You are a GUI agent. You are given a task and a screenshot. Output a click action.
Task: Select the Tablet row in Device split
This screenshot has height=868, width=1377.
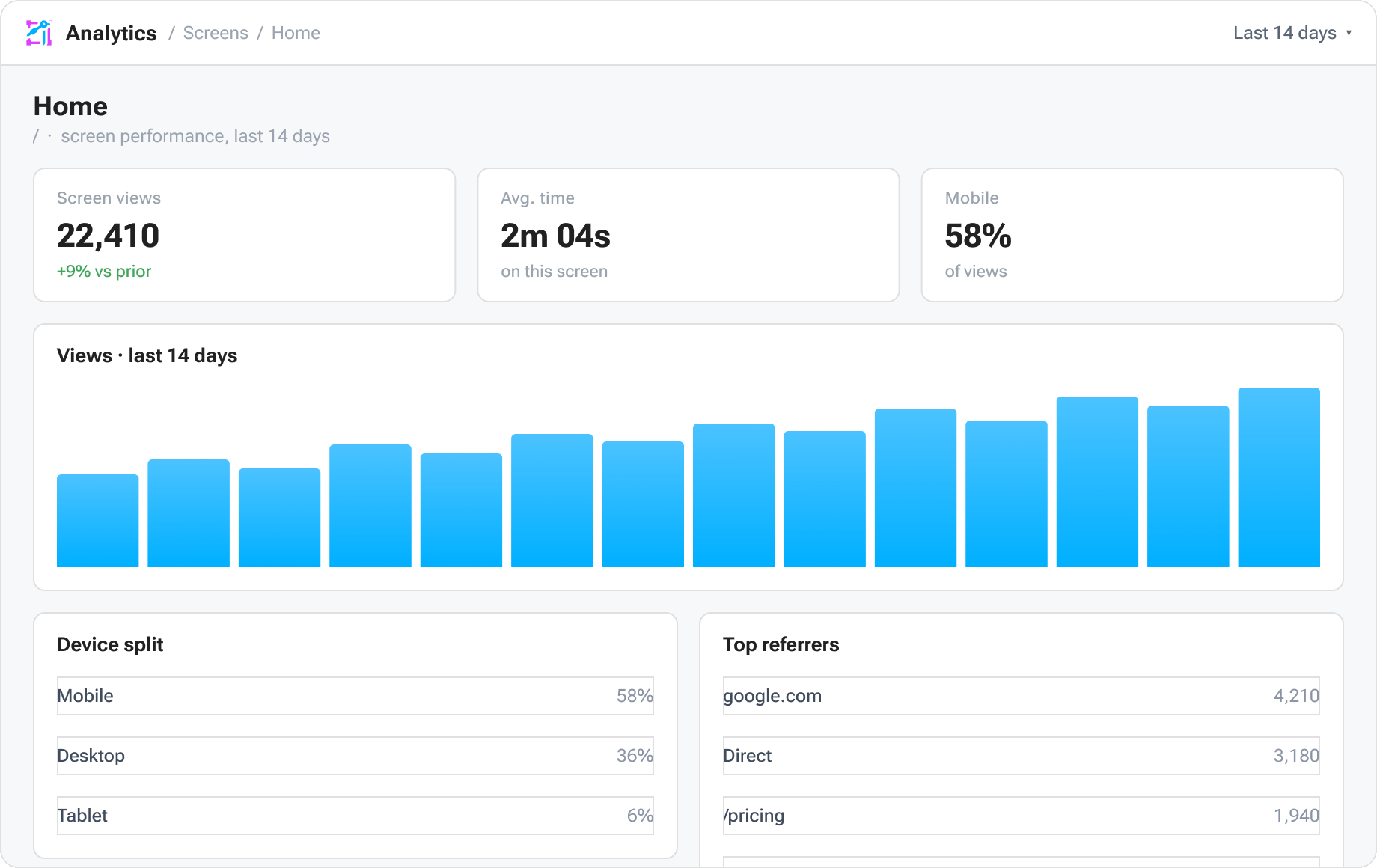[355, 816]
